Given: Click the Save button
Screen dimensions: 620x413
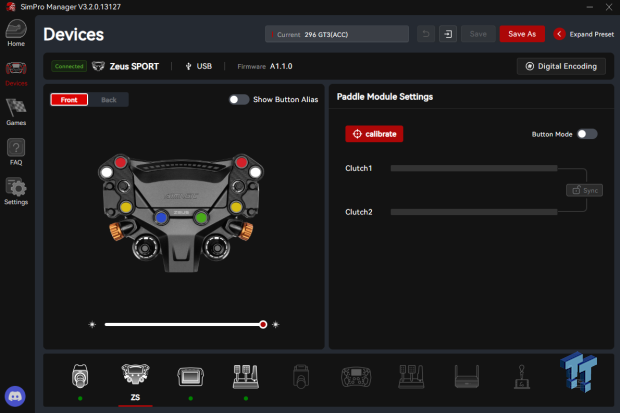Looking at the screenshot, I should coord(478,34).
